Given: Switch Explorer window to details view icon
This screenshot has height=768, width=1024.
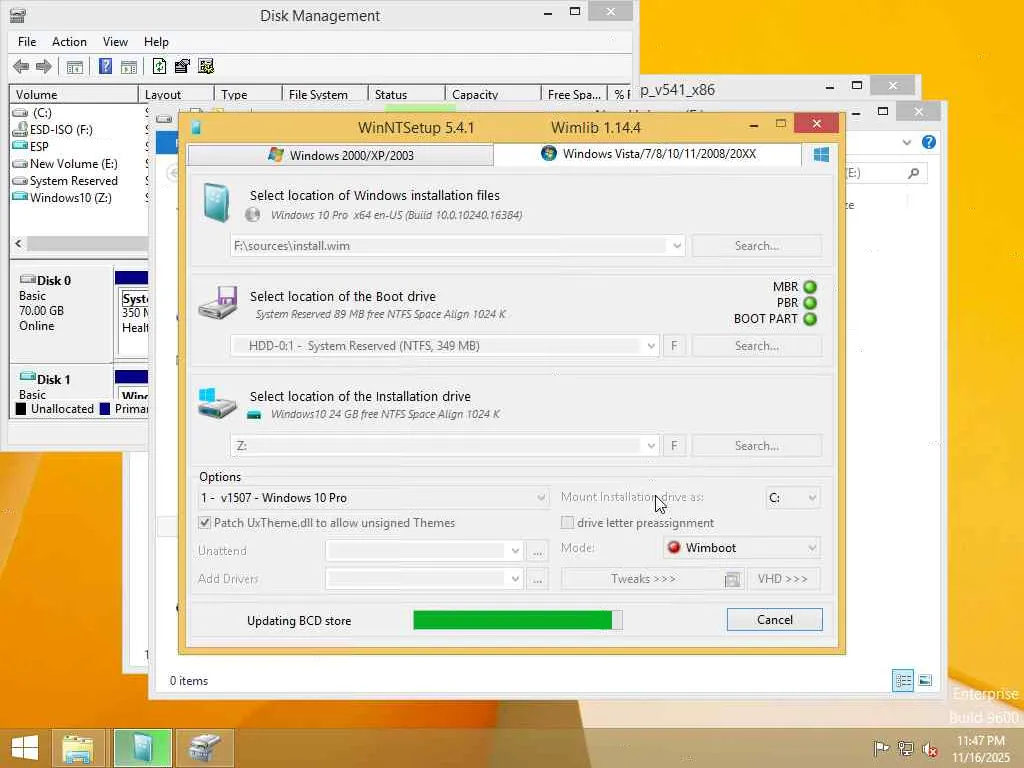Looking at the screenshot, I should 903,680.
